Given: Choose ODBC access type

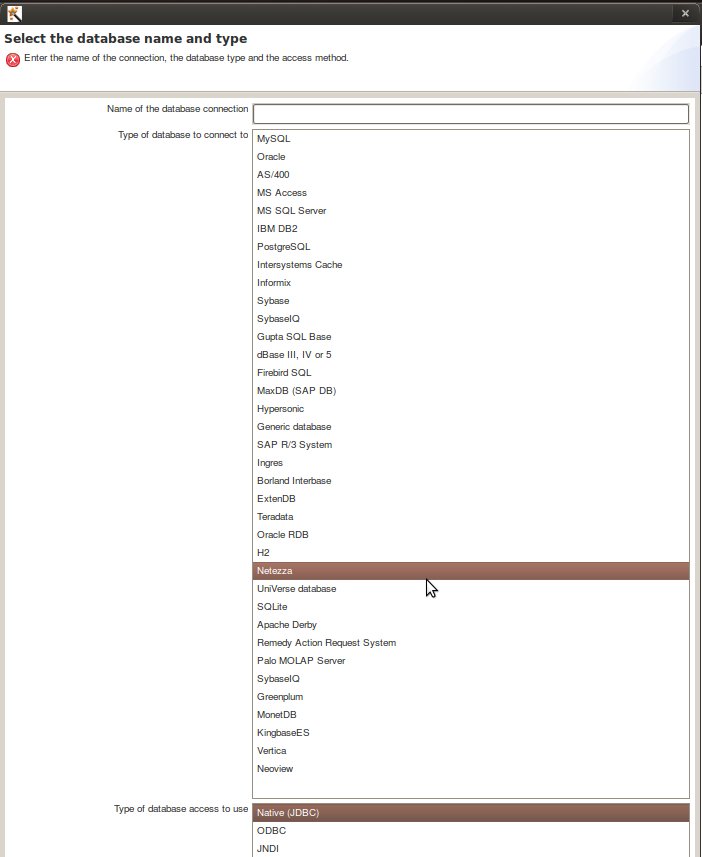Looking at the screenshot, I should click(x=471, y=831).
